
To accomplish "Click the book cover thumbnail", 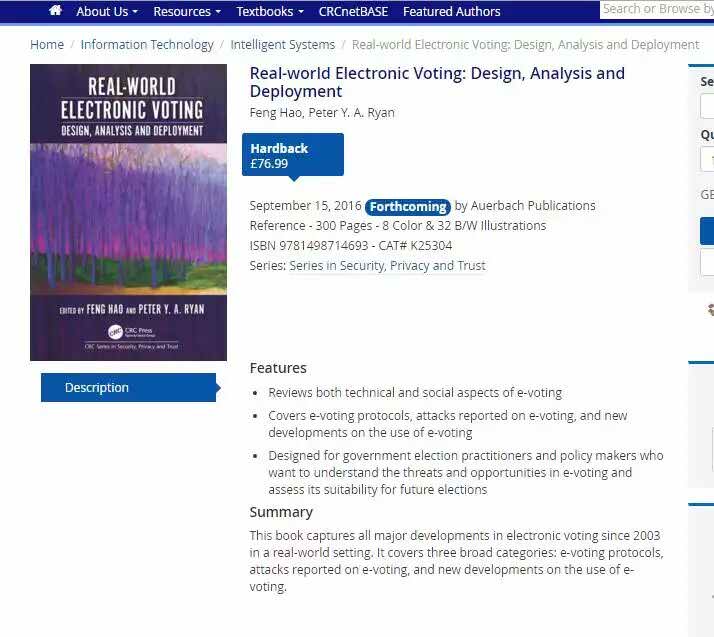I will [128, 212].
